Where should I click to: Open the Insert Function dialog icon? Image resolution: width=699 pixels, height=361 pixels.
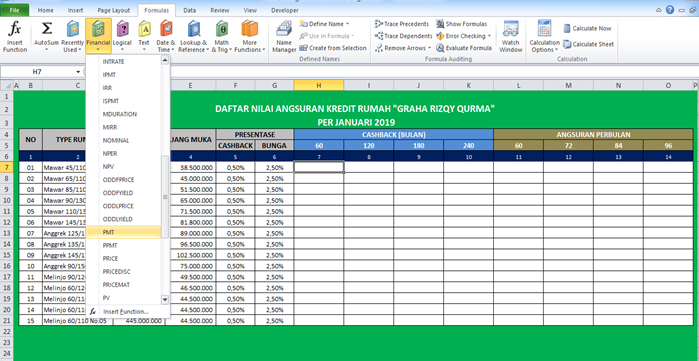15,37
